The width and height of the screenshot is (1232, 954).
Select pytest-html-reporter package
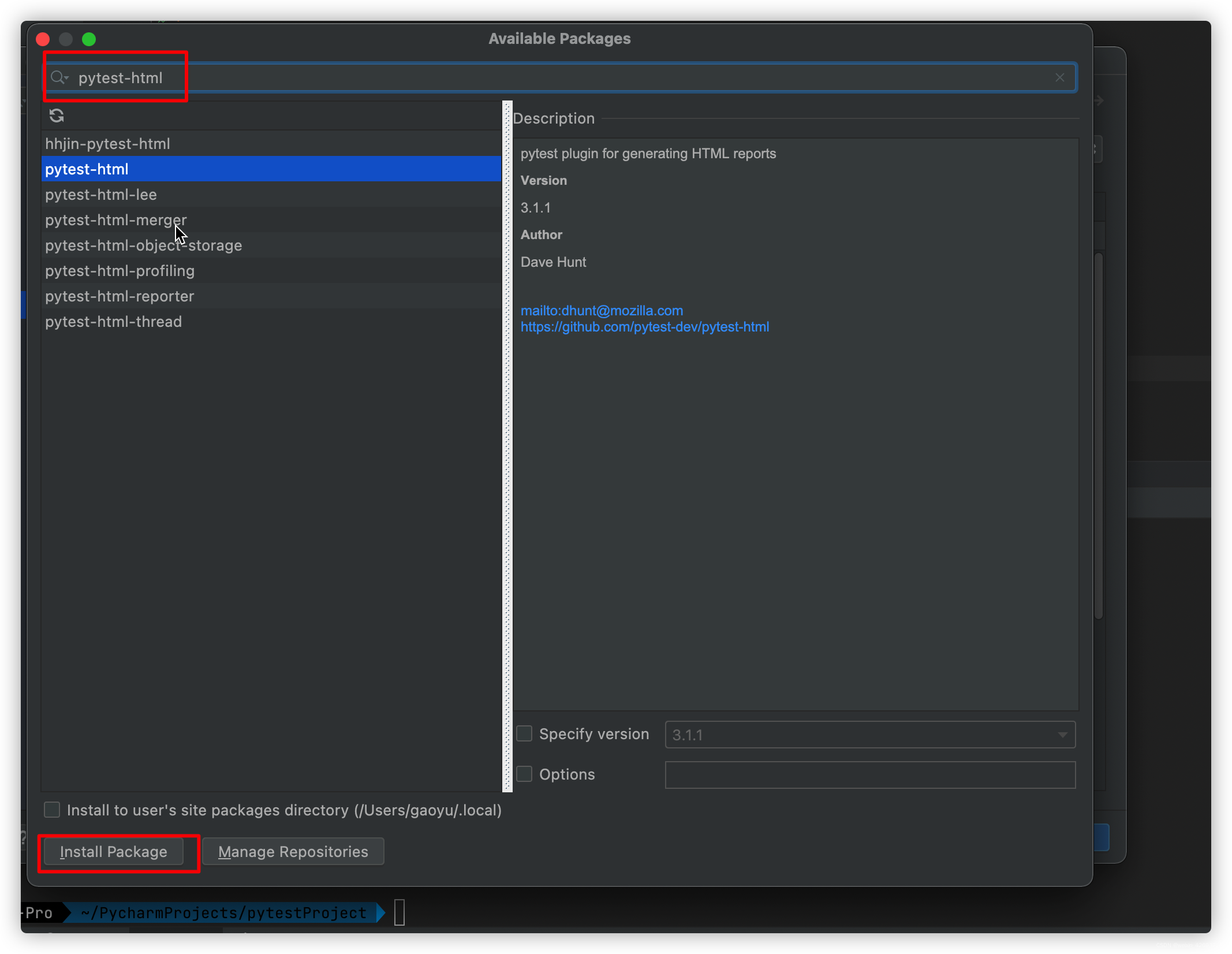point(271,296)
